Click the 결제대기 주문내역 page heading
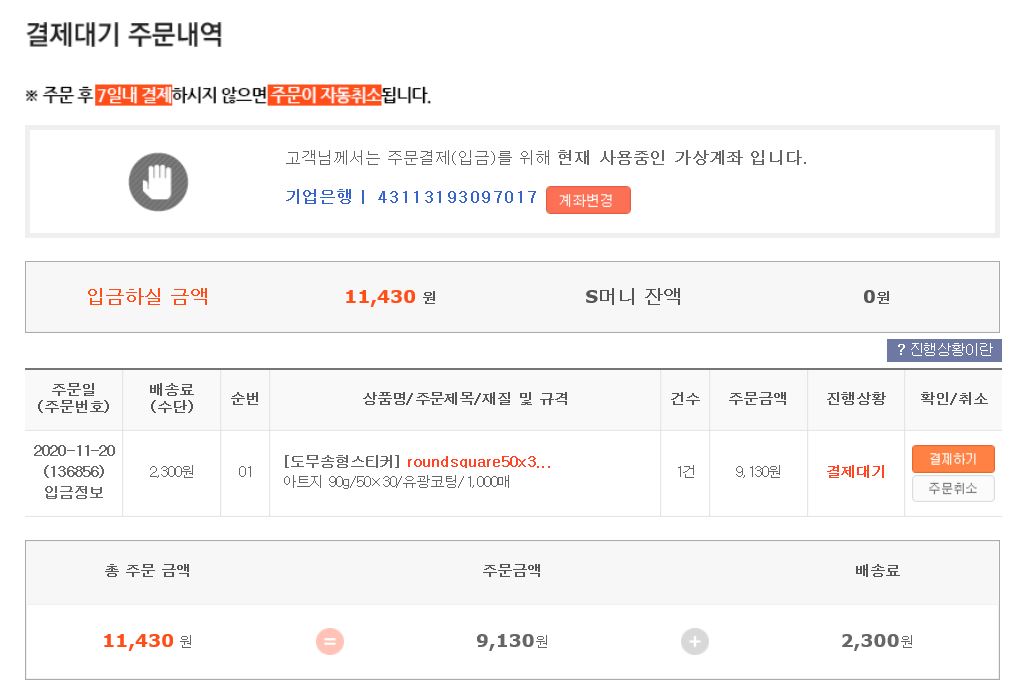This screenshot has width=1024, height=697. (x=124, y=35)
